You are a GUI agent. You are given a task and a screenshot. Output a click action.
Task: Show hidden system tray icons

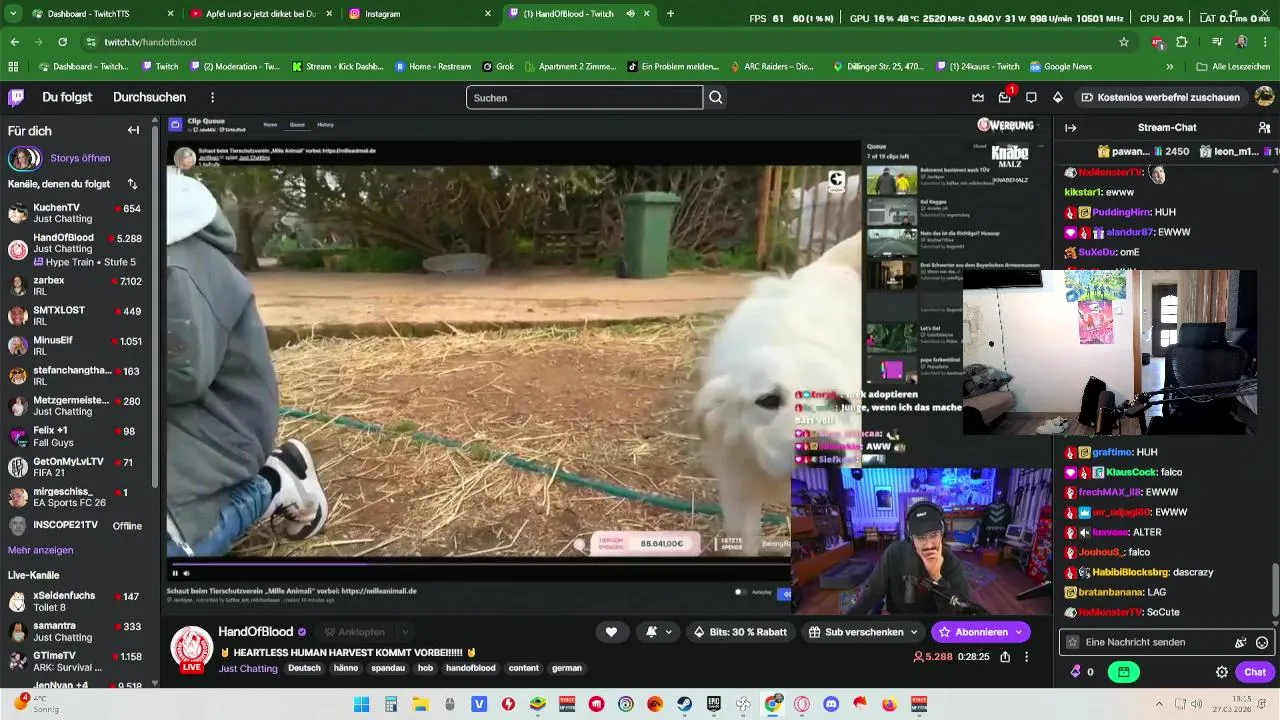1159,704
